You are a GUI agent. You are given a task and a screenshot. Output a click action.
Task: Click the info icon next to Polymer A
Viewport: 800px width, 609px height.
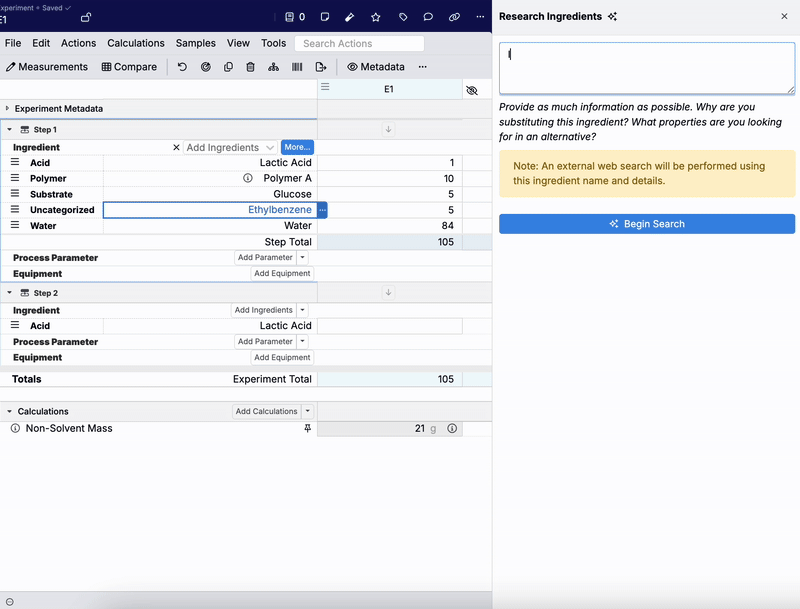click(248, 178)
